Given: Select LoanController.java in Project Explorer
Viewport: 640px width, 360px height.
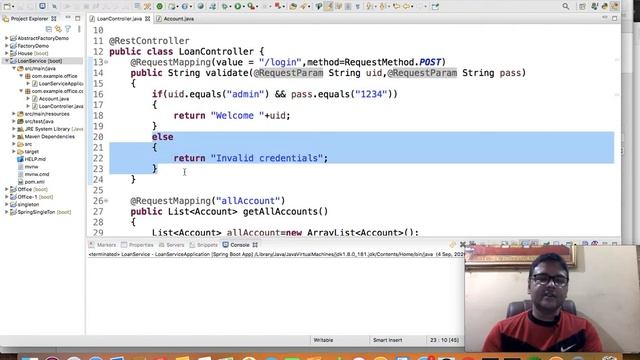Looking at the screenshot, I should coord(61,106).
